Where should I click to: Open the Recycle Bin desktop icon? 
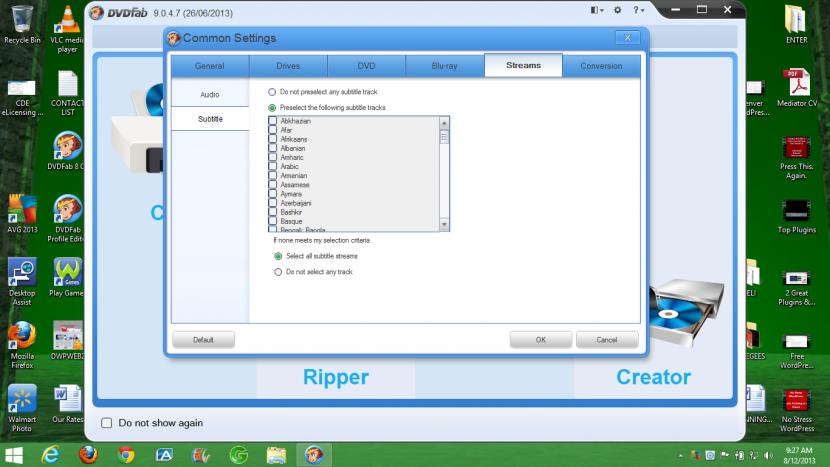[22, 25]
